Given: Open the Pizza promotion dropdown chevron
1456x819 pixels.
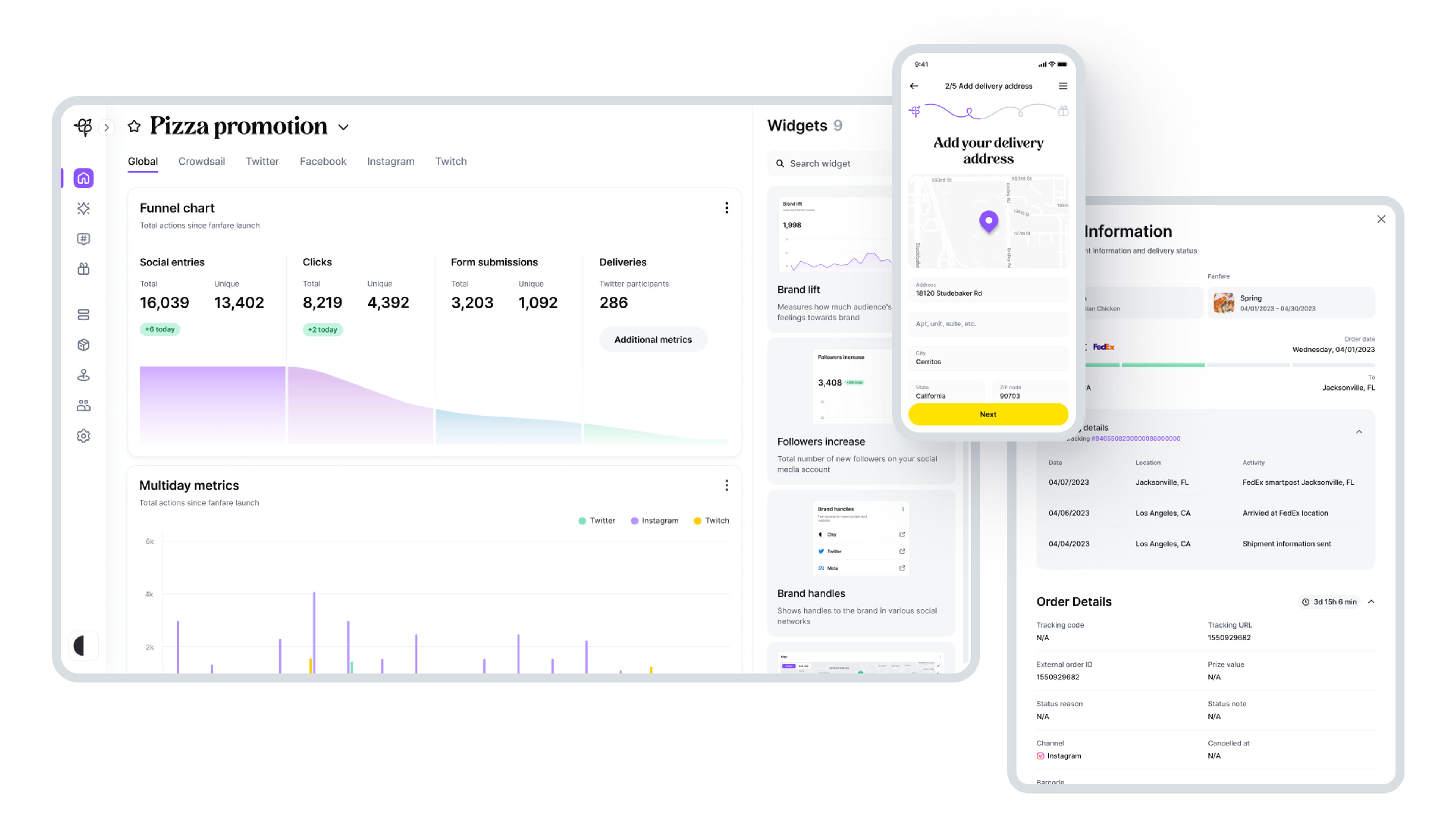Looking at the screenshot, I should [343, 127].
